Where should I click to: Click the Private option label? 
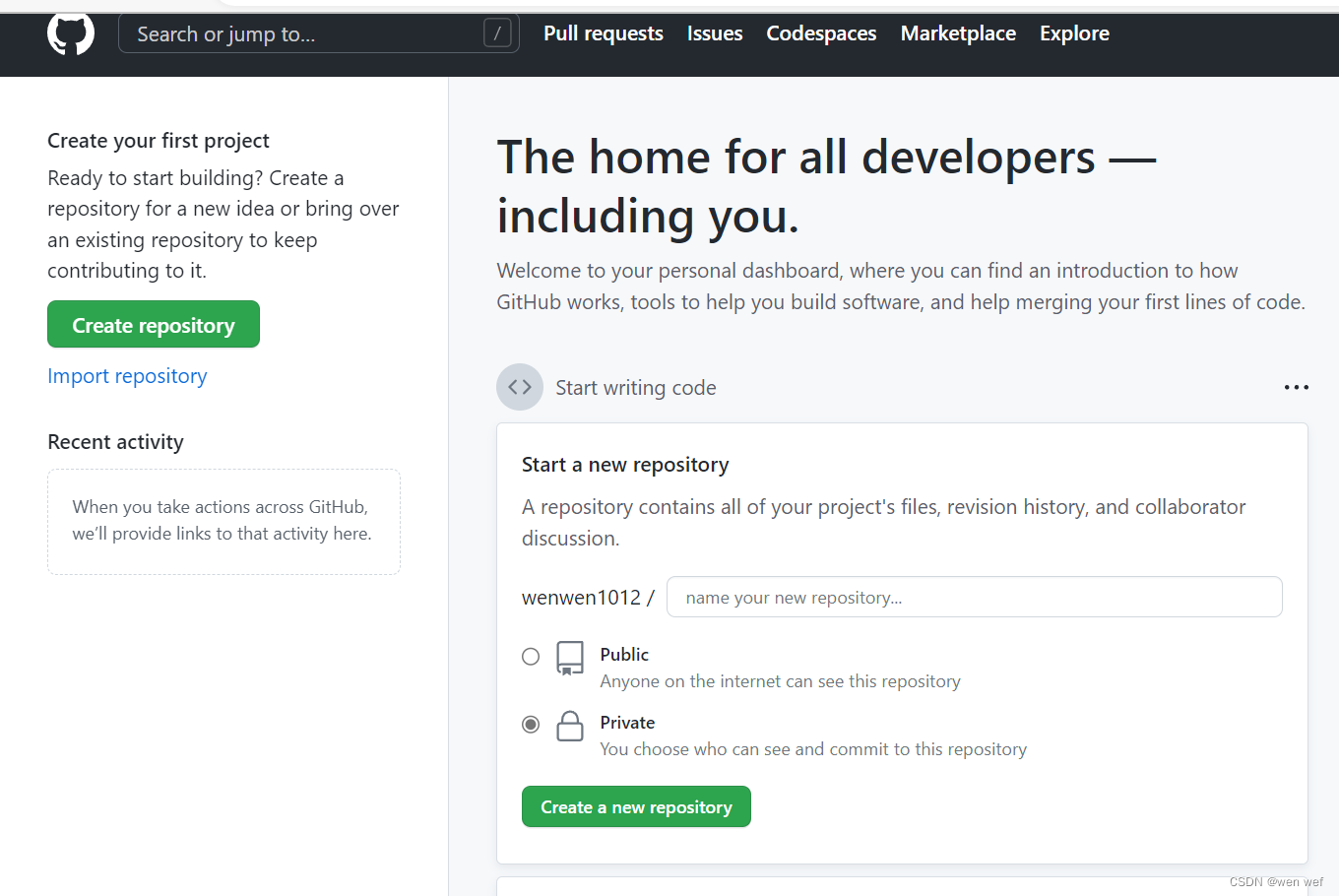click(x=627, y=723)
